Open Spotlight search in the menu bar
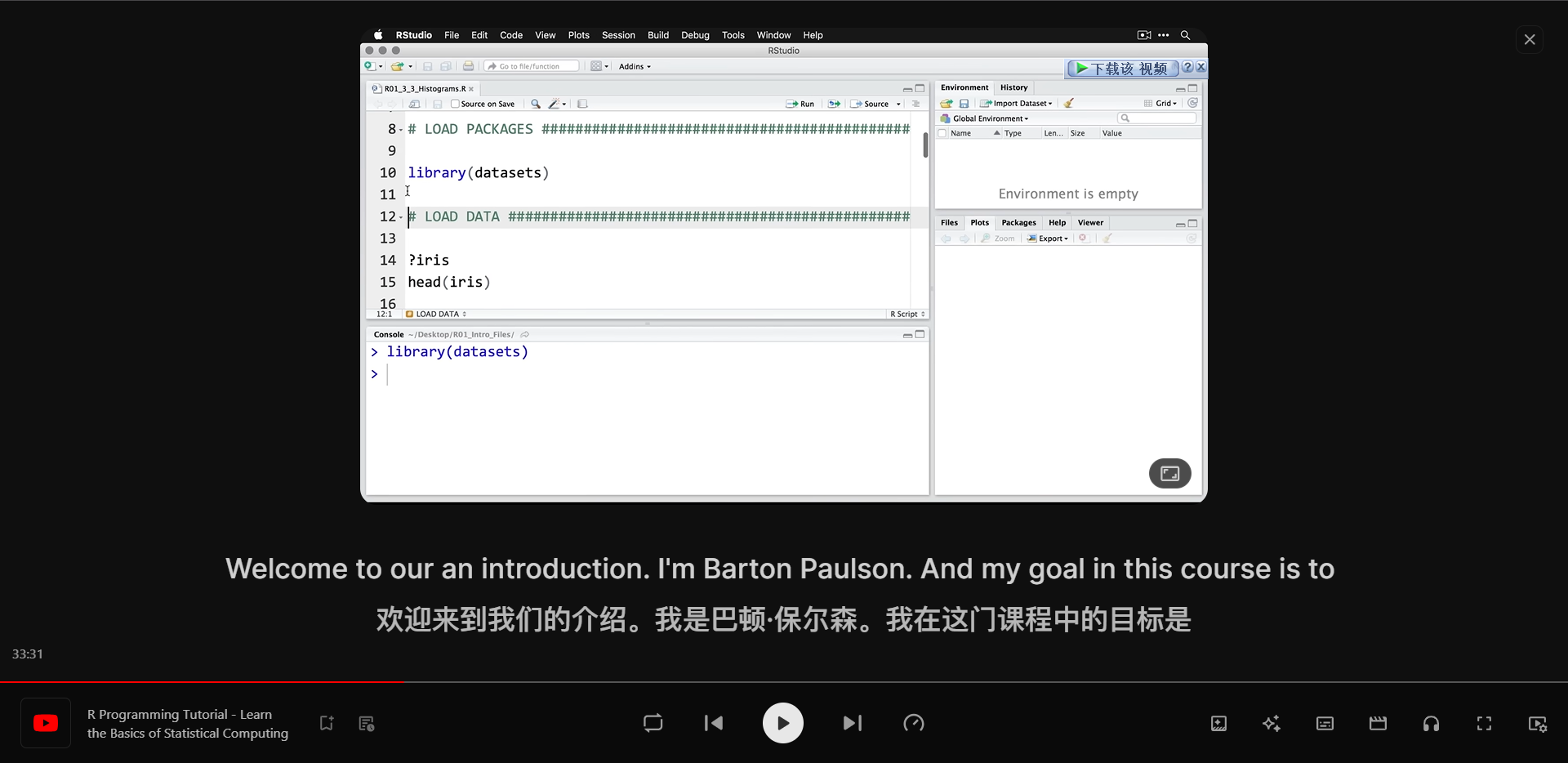 tap(1185, 35)
